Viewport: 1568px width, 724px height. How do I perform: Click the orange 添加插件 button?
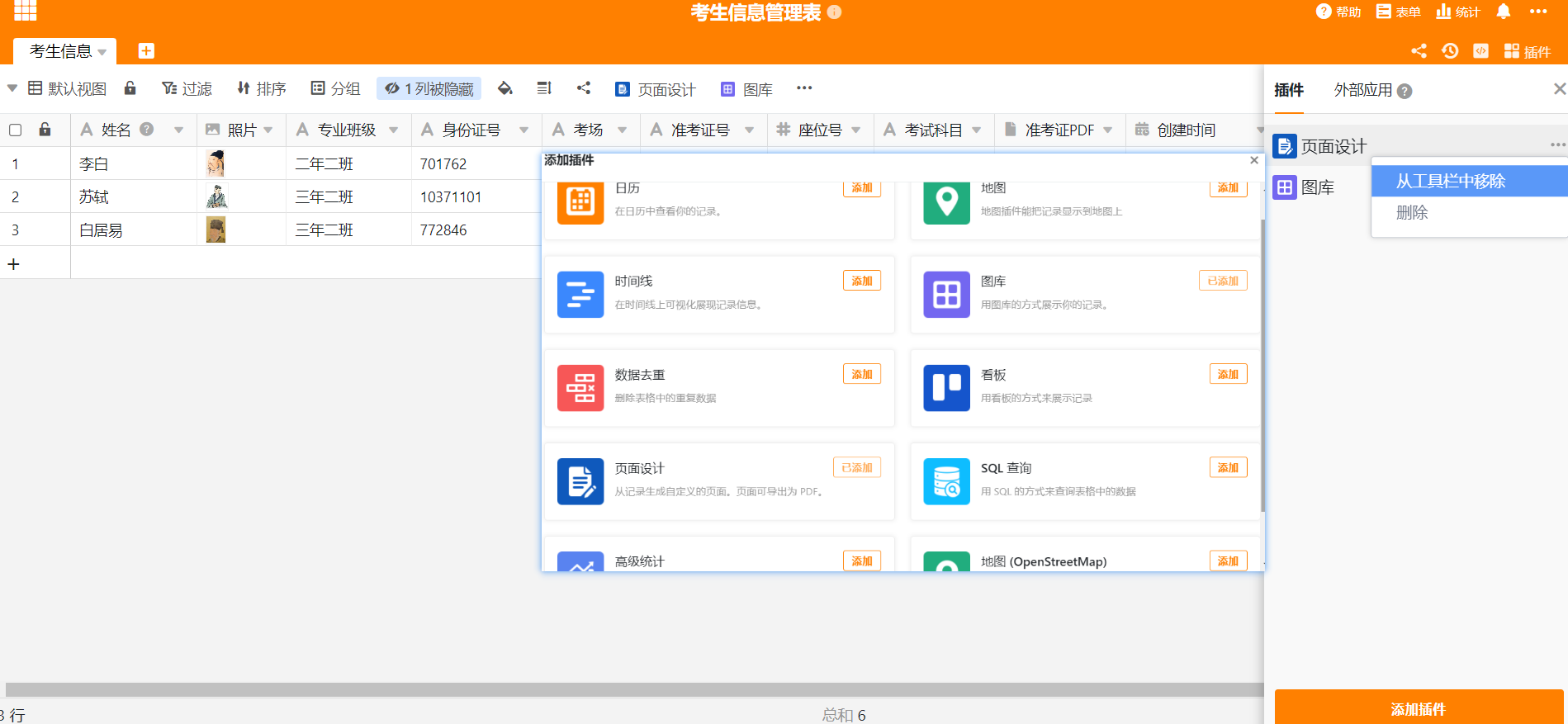coord(1419,707)
